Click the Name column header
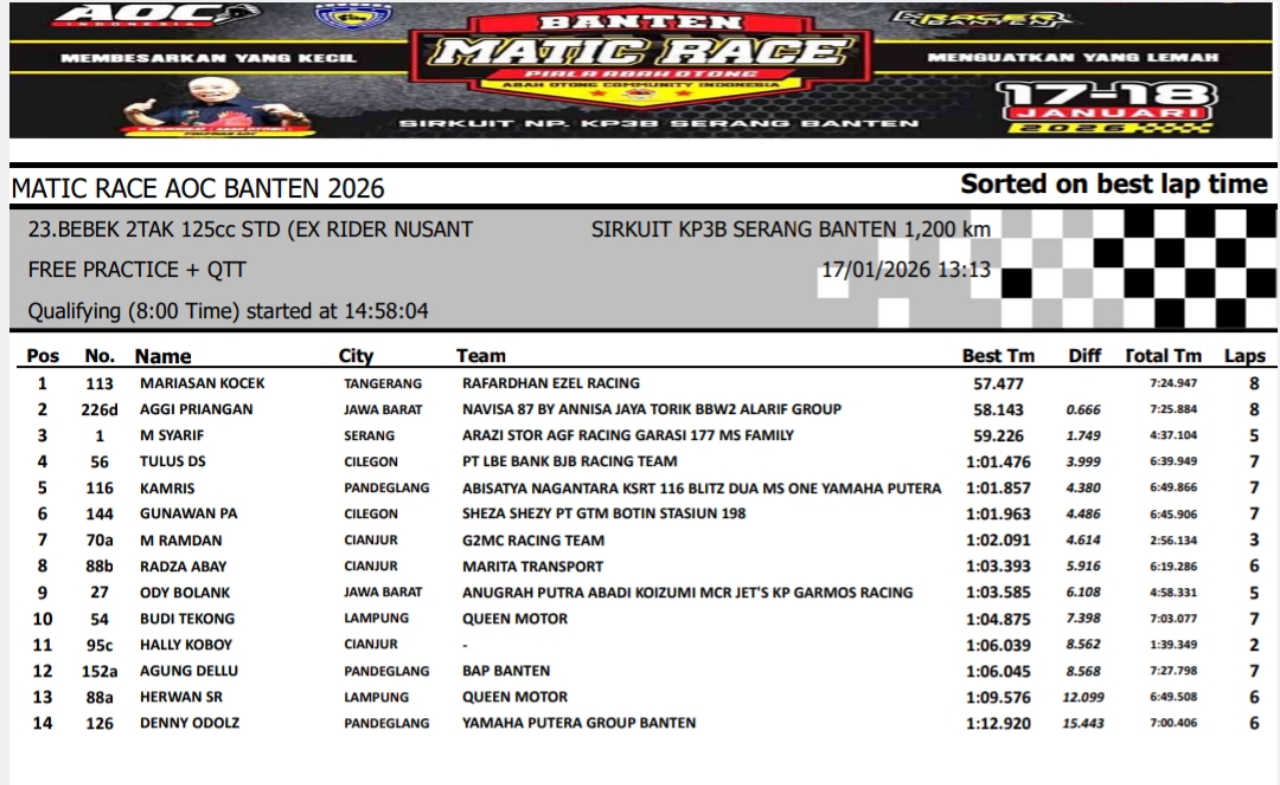The image size is (1280, 785). coord(163,356)
